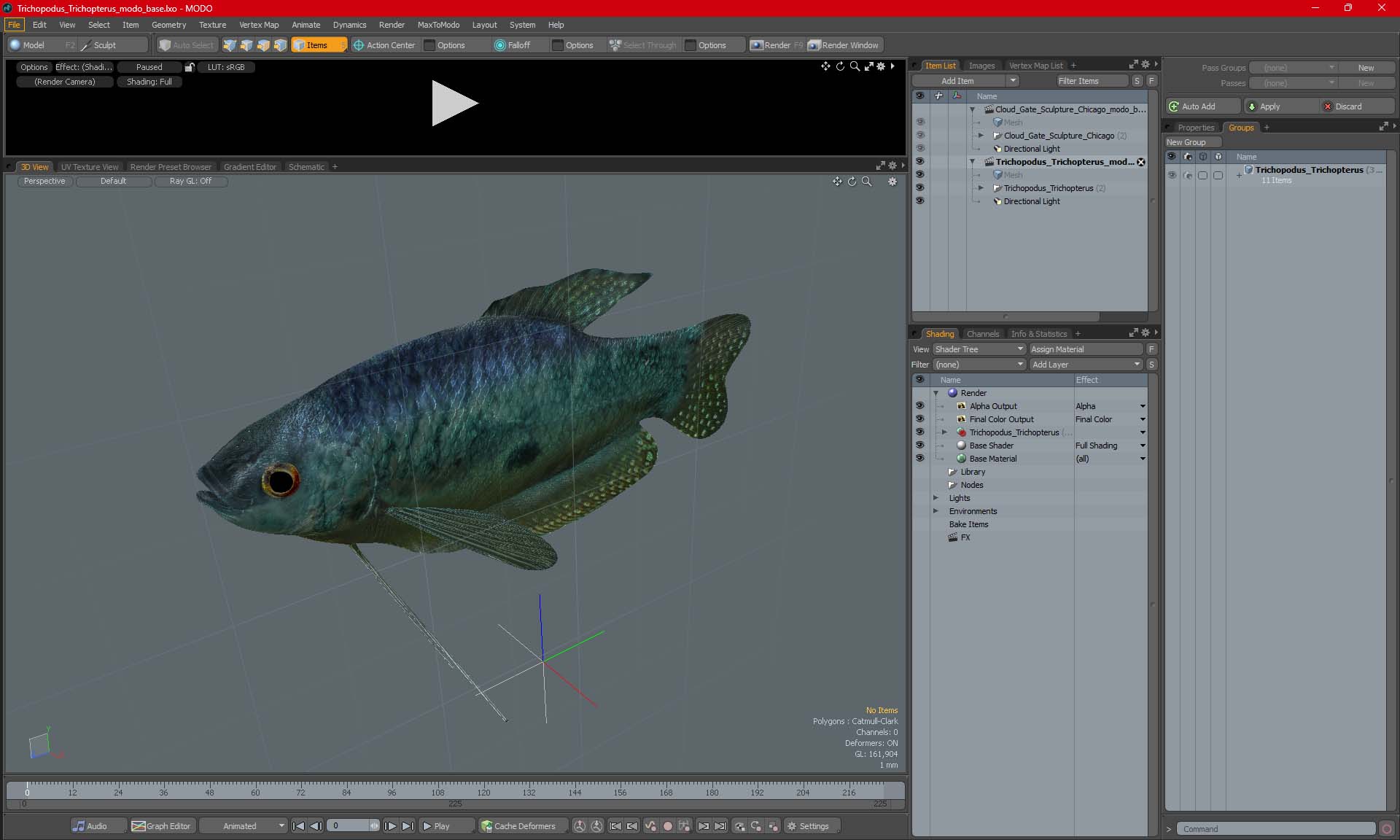The height and width of the screenshot is (840, 1400).
Task: Expand the Lights entry in shader tree
Action: coord(936,498)
